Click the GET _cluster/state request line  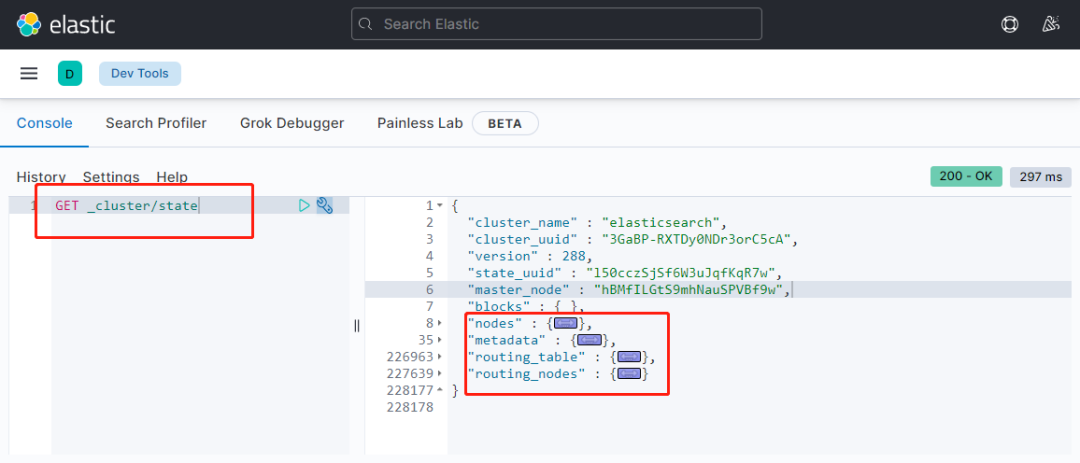(127, 205)
